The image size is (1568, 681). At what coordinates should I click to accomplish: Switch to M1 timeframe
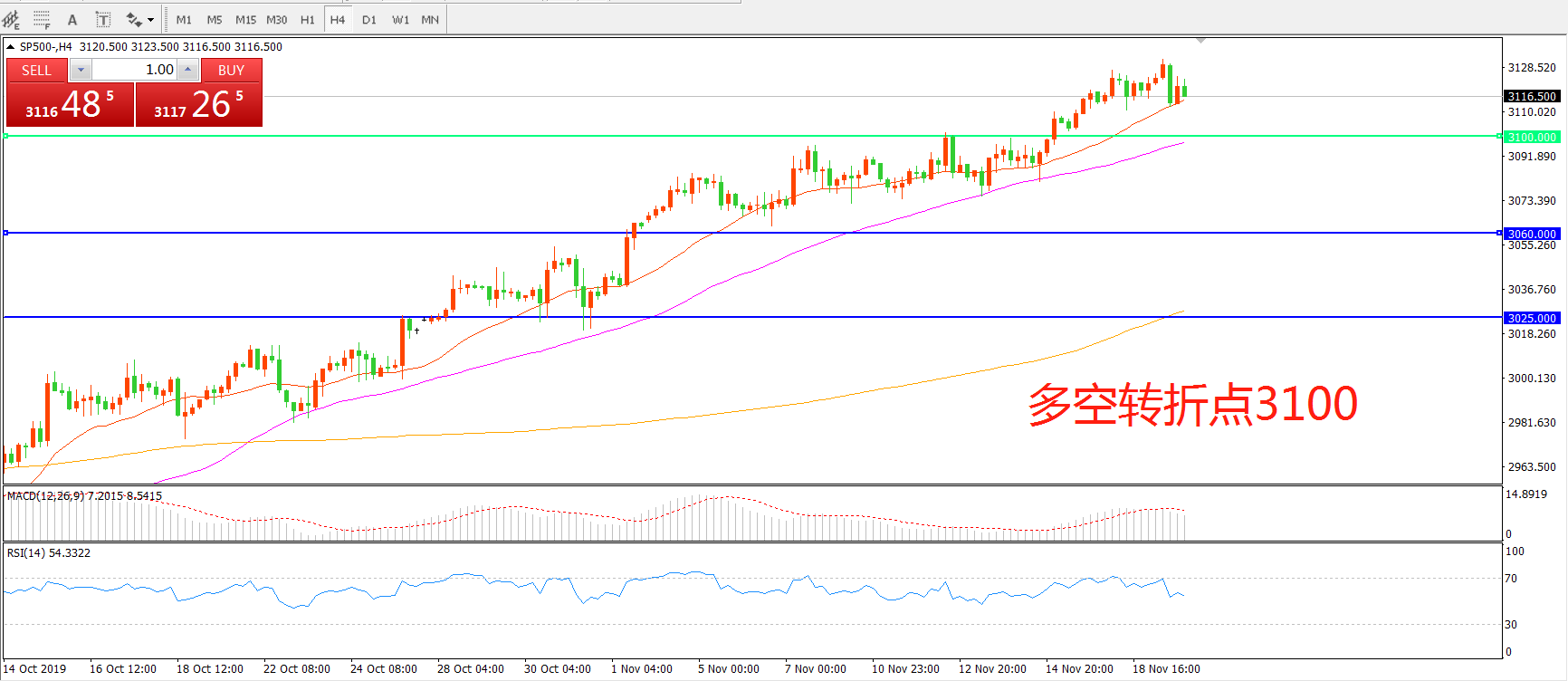[184, 20]
